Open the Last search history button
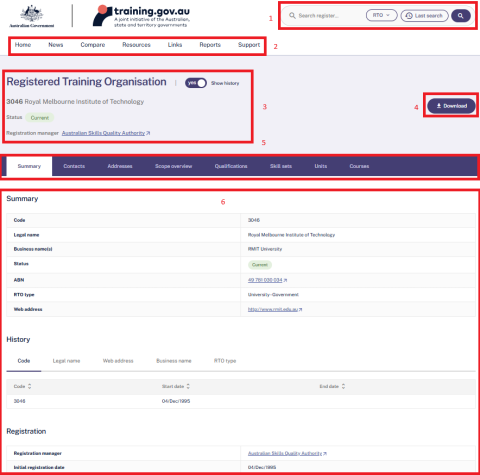This screenshot has width=480, height=475. [424, 16]
